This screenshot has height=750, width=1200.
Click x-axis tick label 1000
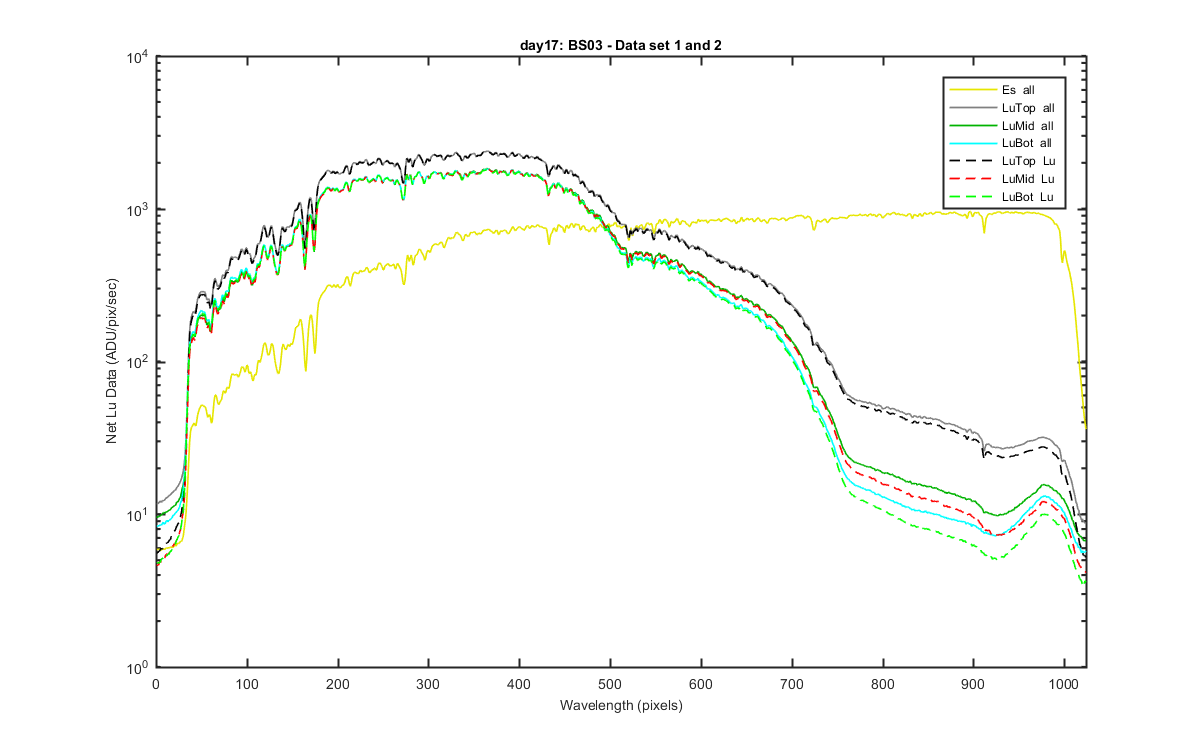tap(1064, 684)
